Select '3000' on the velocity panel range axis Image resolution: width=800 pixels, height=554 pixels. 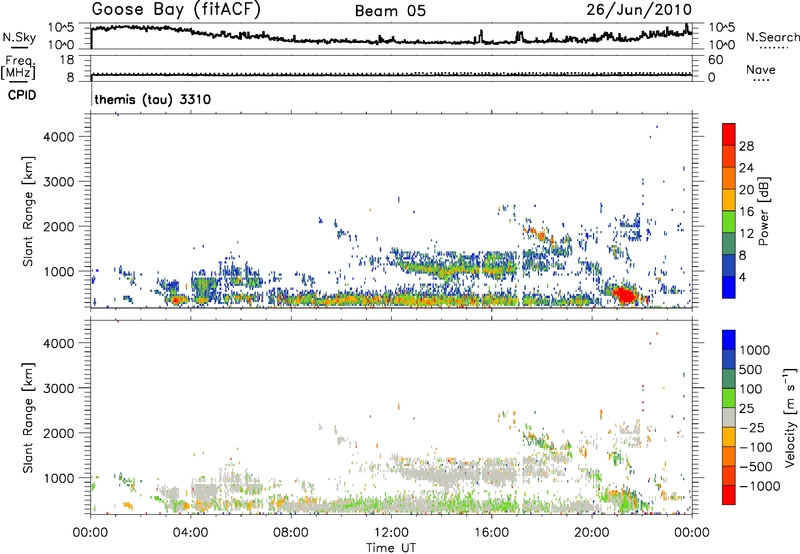[59, 388]
